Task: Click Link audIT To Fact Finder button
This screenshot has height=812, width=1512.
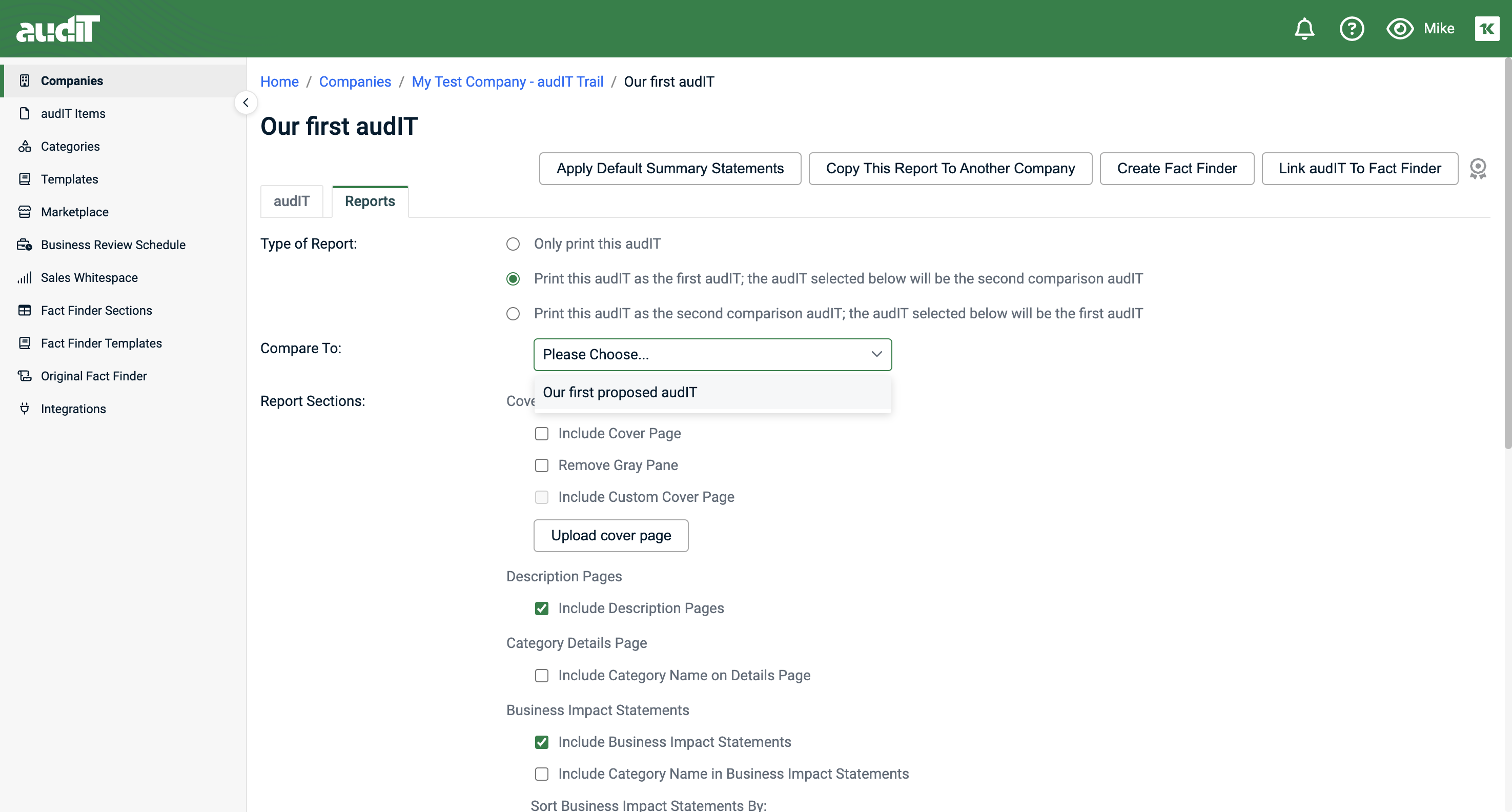Action: (1360, 169)
